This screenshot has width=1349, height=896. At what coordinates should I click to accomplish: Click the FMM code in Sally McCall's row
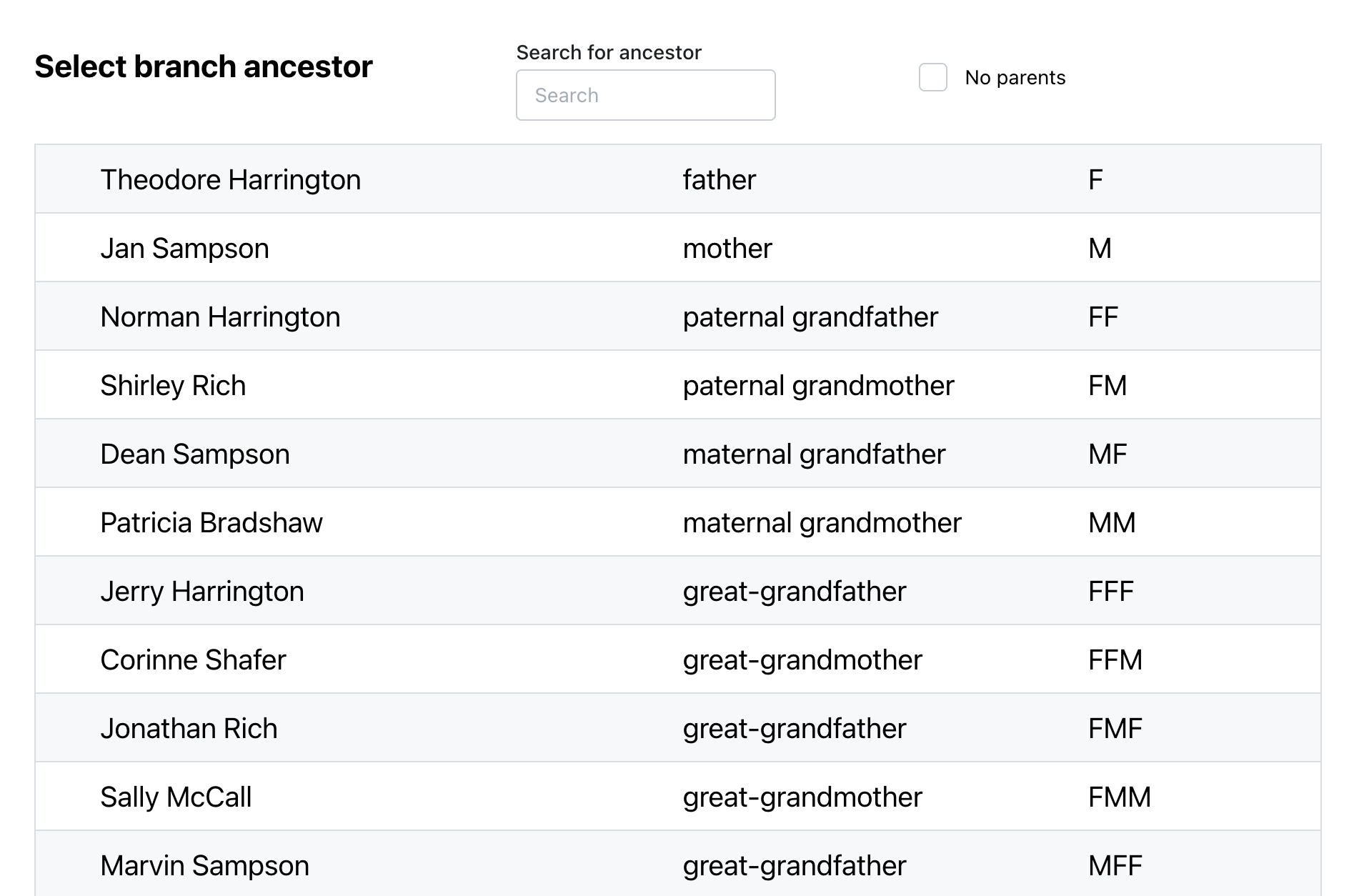[x=1119, y=797]
